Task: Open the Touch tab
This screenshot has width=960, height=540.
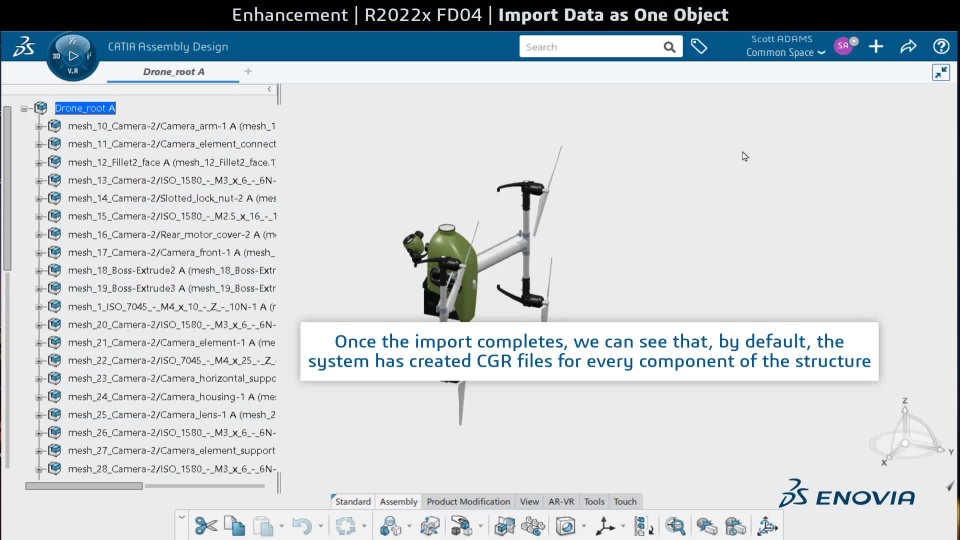Action: click(625, 501)
